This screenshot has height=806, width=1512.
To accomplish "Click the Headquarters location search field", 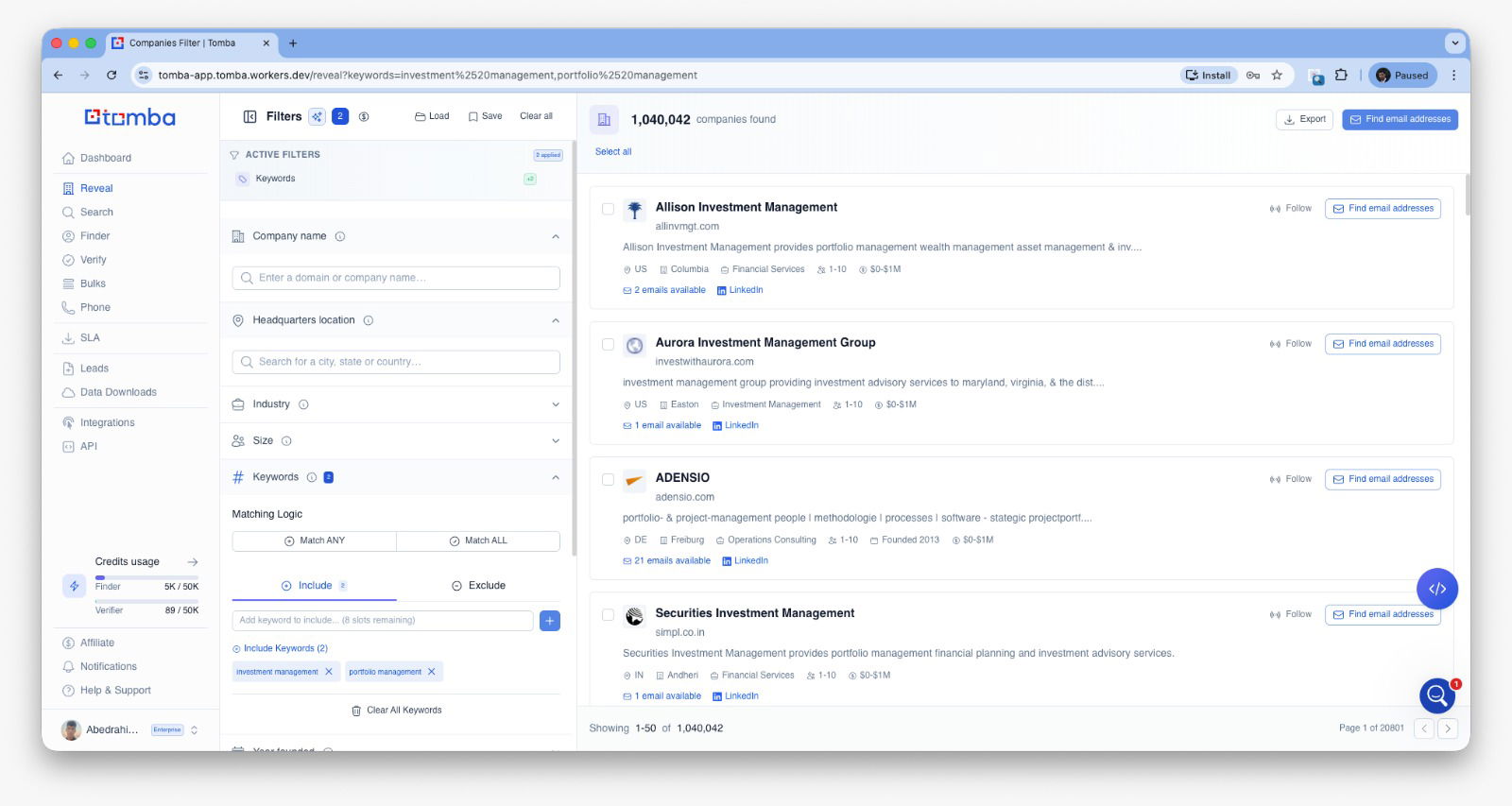I will [396, 362].
